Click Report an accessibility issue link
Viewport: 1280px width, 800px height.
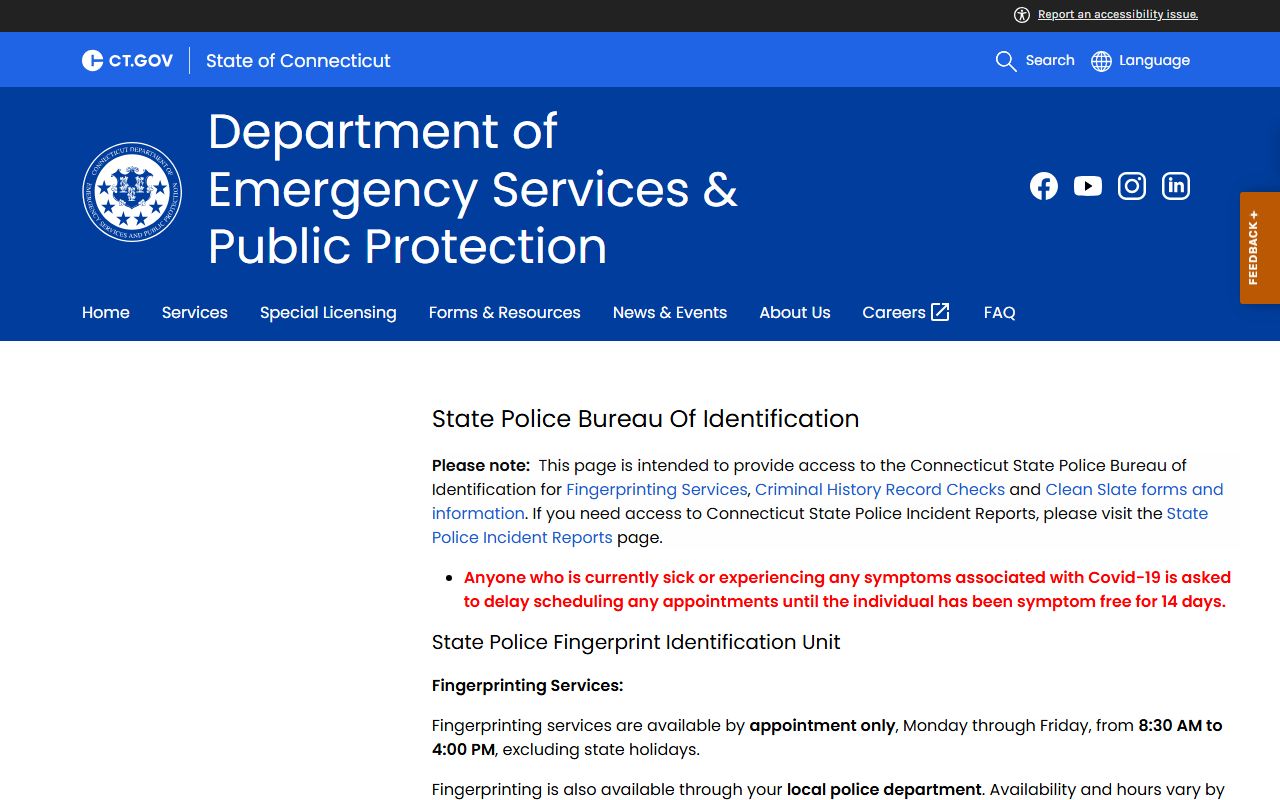[x=1117, y=14]
